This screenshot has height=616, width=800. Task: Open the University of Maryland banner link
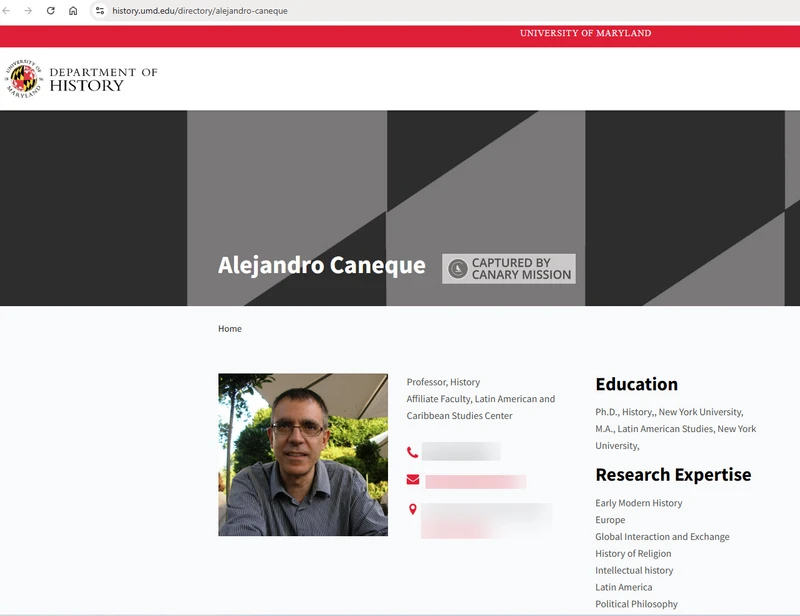tap(585, 33)
